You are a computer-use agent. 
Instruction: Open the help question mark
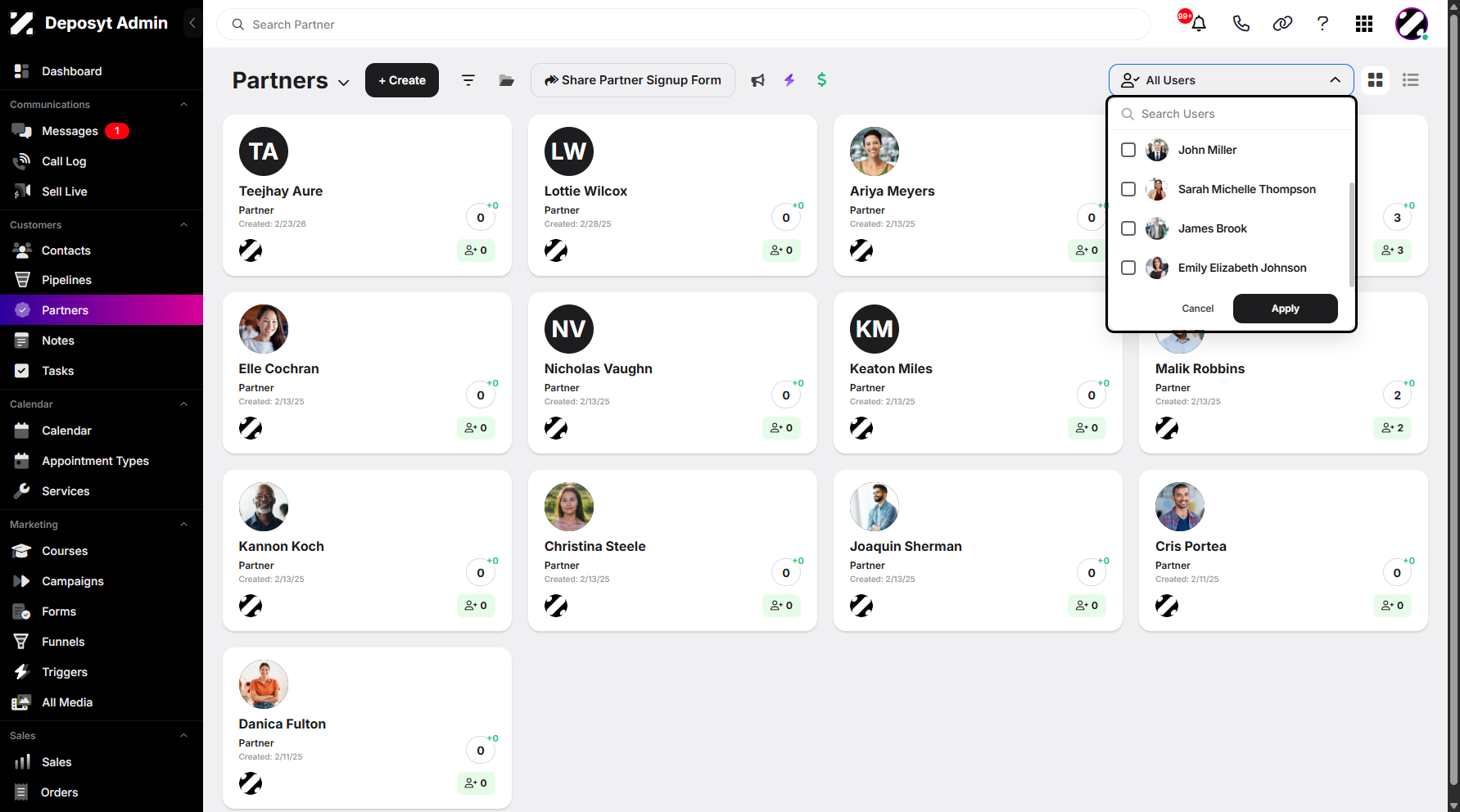[x=1322, y=24]
